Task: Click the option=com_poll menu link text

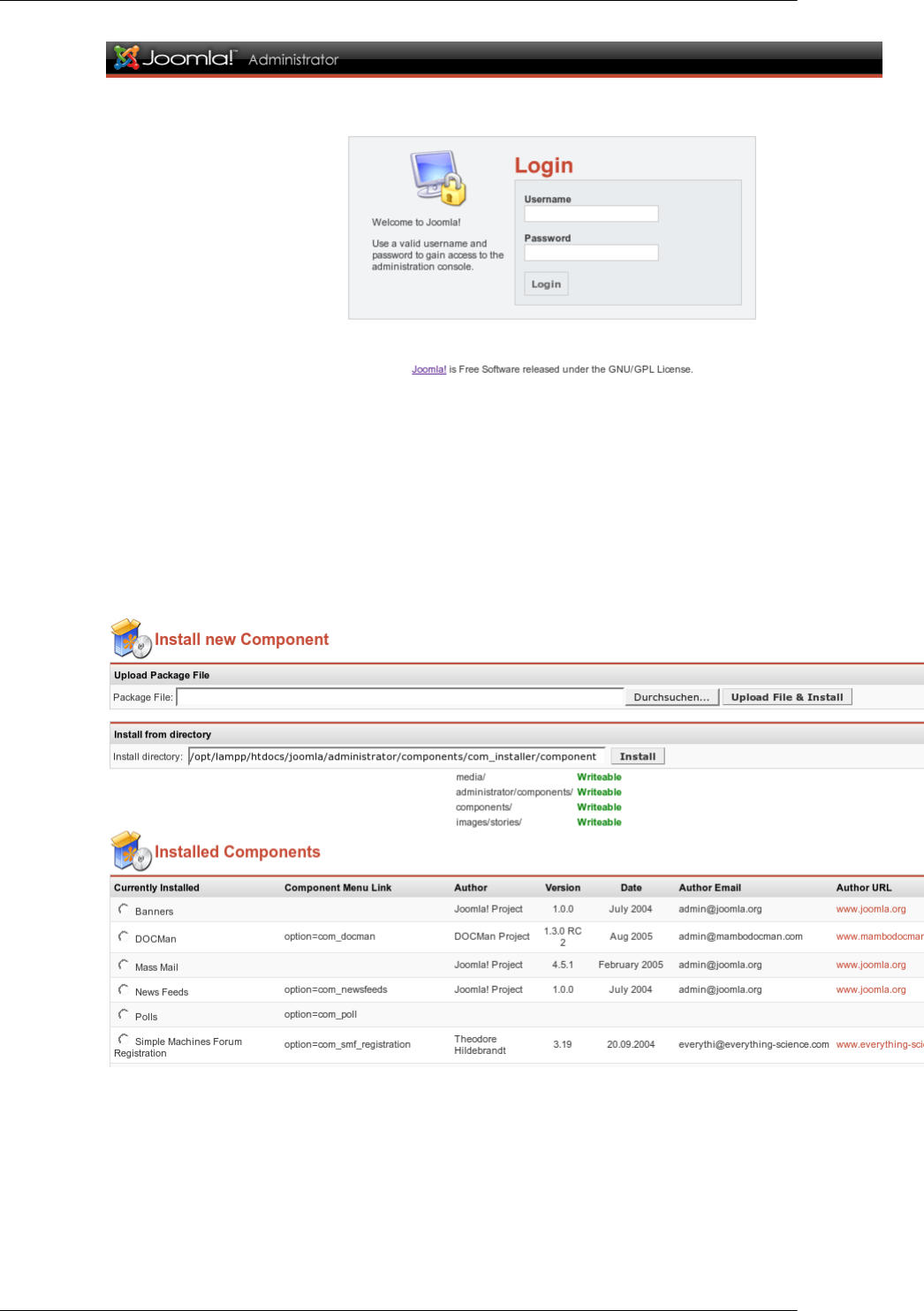Action: click(321, 1014)
